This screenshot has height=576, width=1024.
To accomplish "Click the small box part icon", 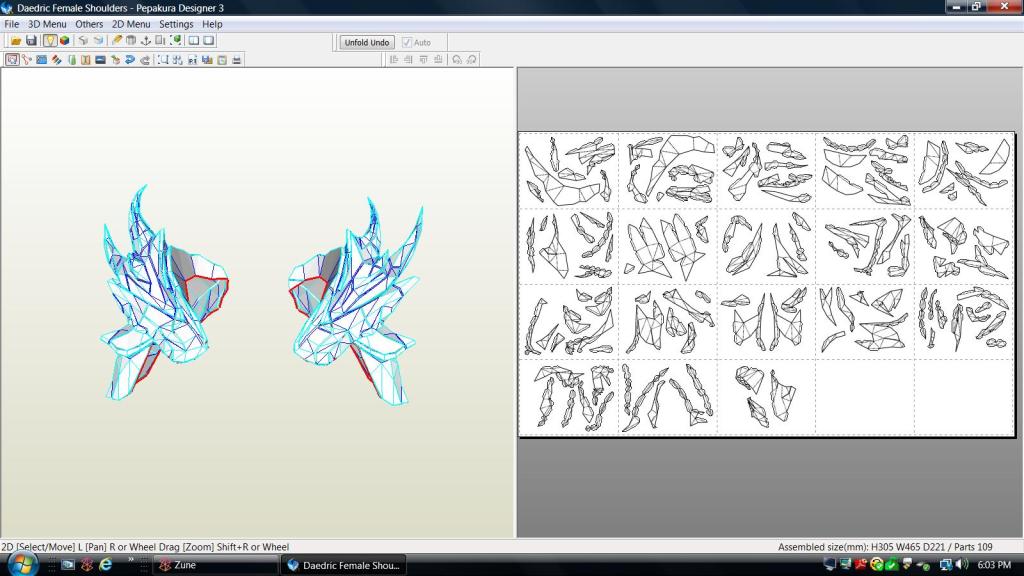I will pyautogui.click(x=116, y=59).
